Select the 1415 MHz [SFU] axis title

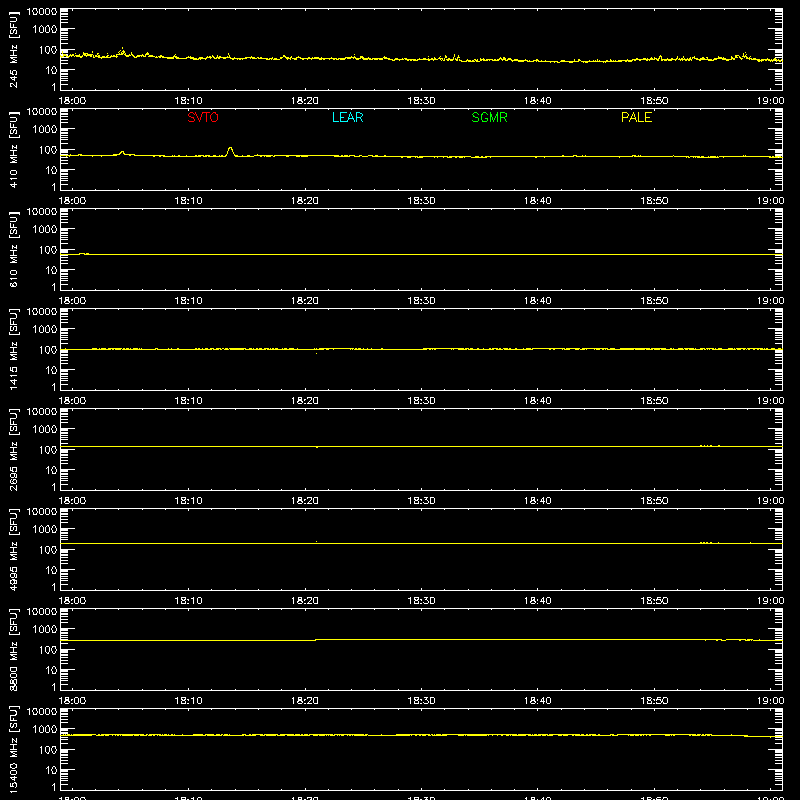[x=13, y=349]
